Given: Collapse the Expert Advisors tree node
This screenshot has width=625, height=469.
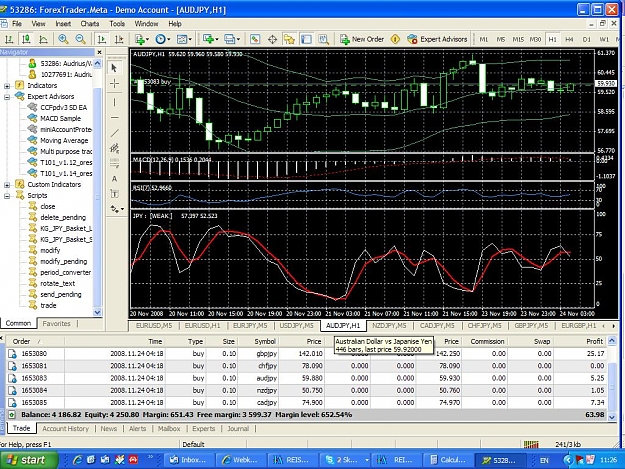Looking at the screenshot, I should pos(7,97).
